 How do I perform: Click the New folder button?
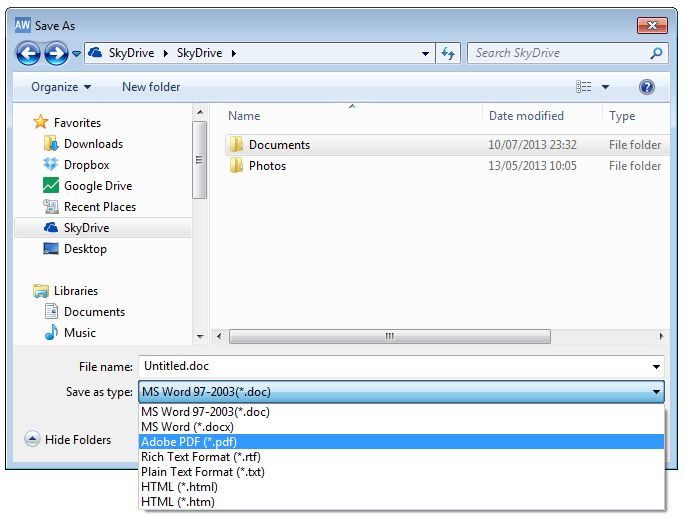tap(151, 87)
